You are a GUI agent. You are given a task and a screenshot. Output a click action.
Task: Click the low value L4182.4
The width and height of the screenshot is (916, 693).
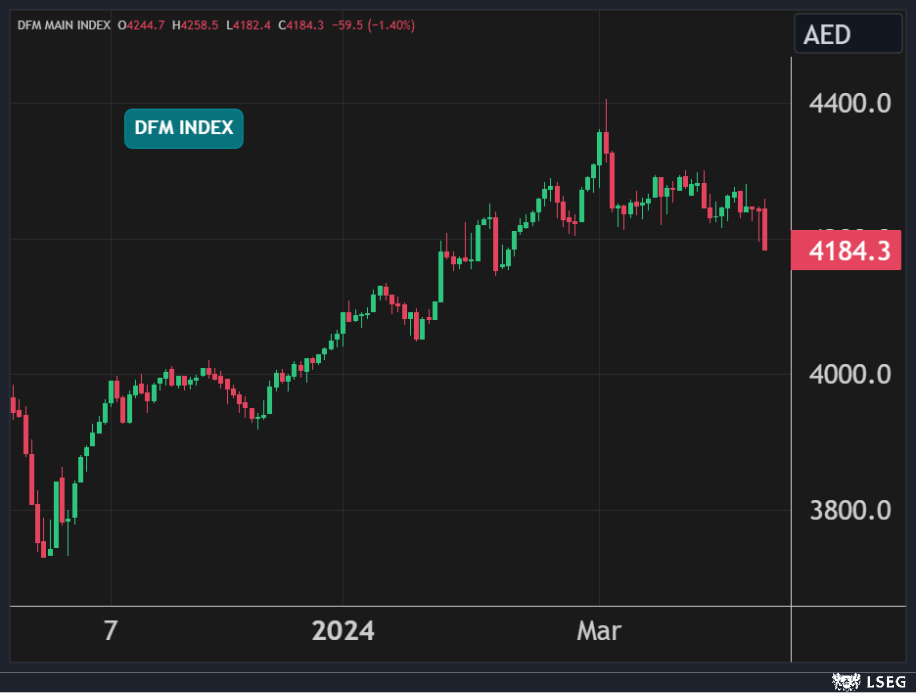pyautogui.click(x=248, y=24)
